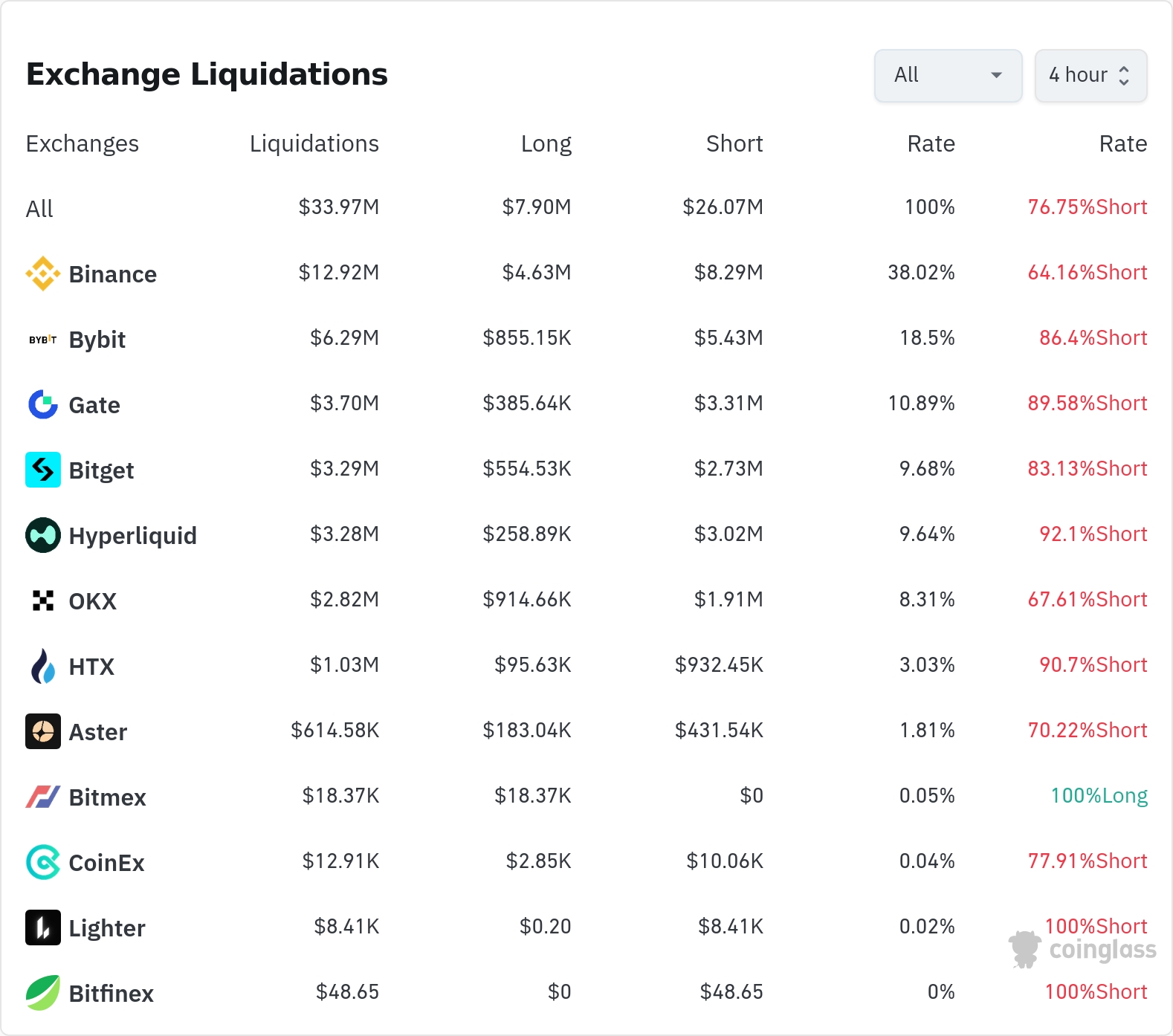The height and width of the screenshot is (1036, 1173).
Task: Sort by the Liquidations column header
Action: pyautogui.click(x=314, y=143)
